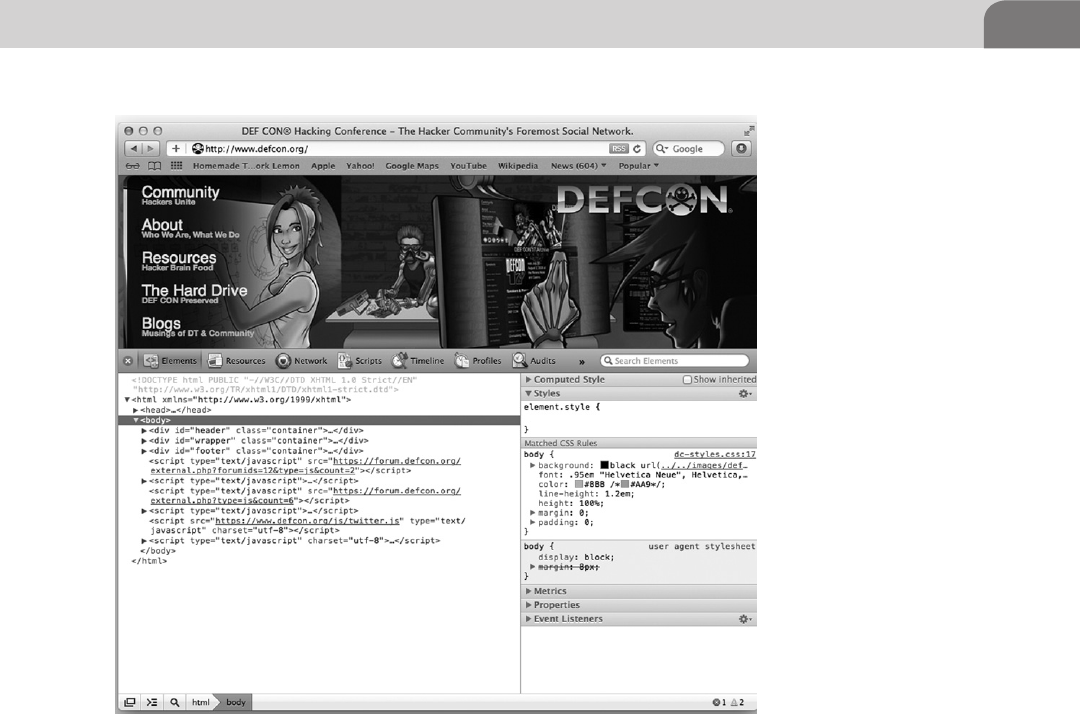
Task: Show bookmarks with the open book icon
Action: click(x=155, y=166)
